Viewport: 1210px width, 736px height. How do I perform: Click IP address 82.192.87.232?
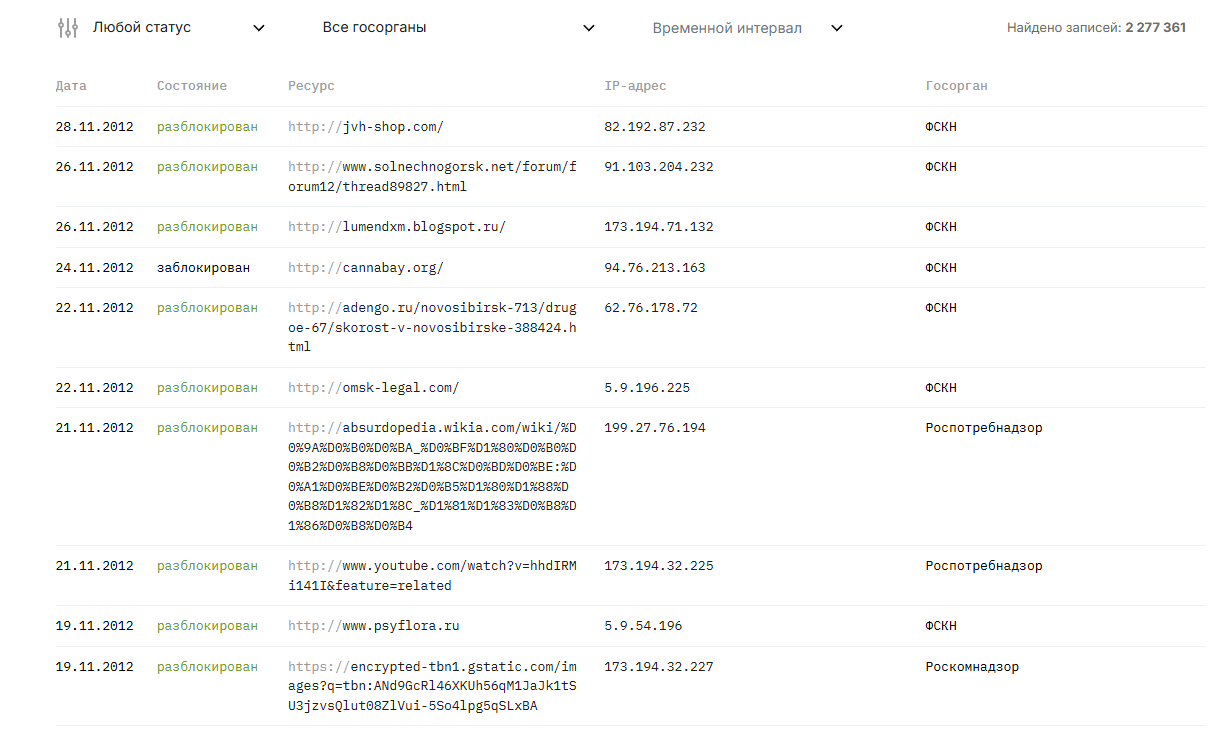(x=655, y=127)
